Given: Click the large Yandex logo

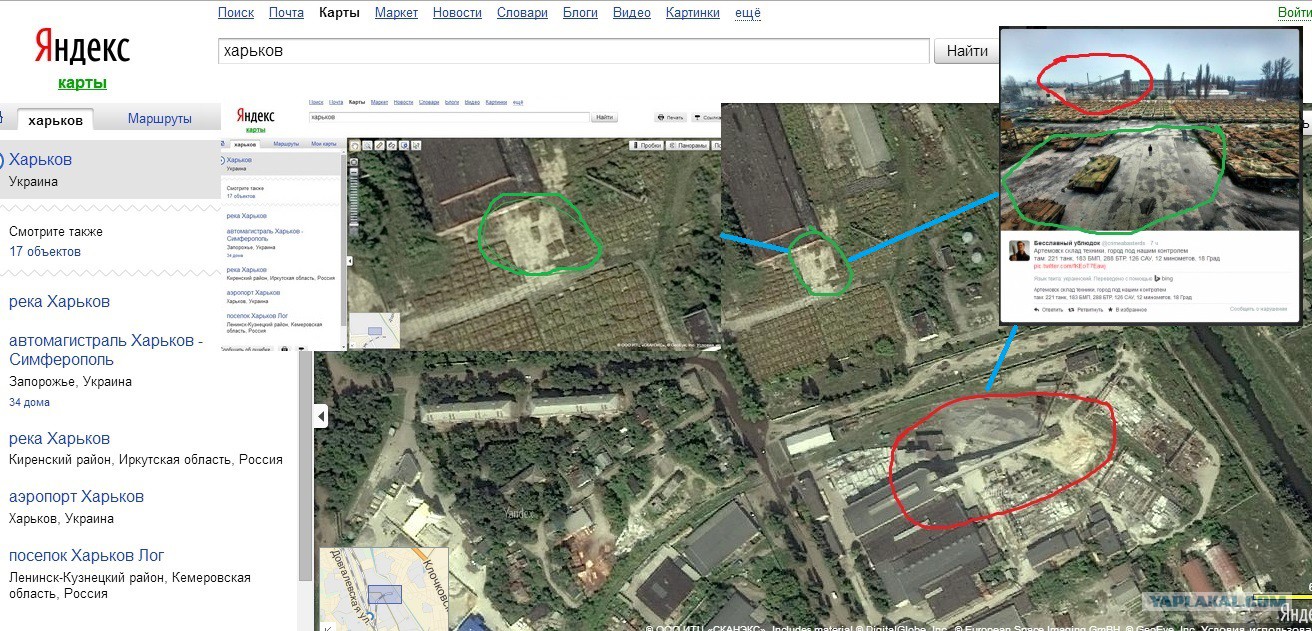Looking at the screenshot, I should 83,46.
